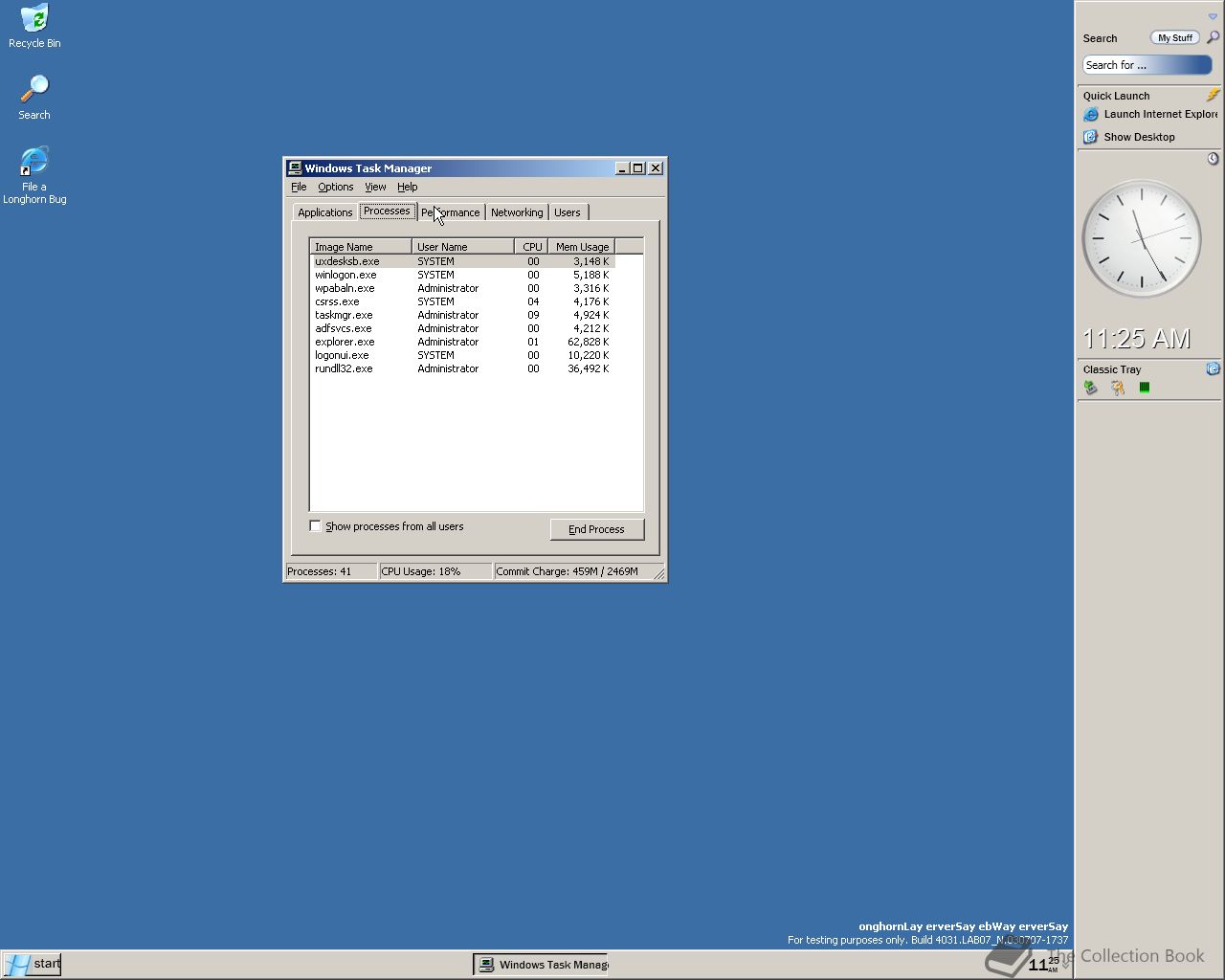Viewport: 1225px width, 980px height.
Task: Click Processes: 41 in status bar
Action: tap(331, 571)
